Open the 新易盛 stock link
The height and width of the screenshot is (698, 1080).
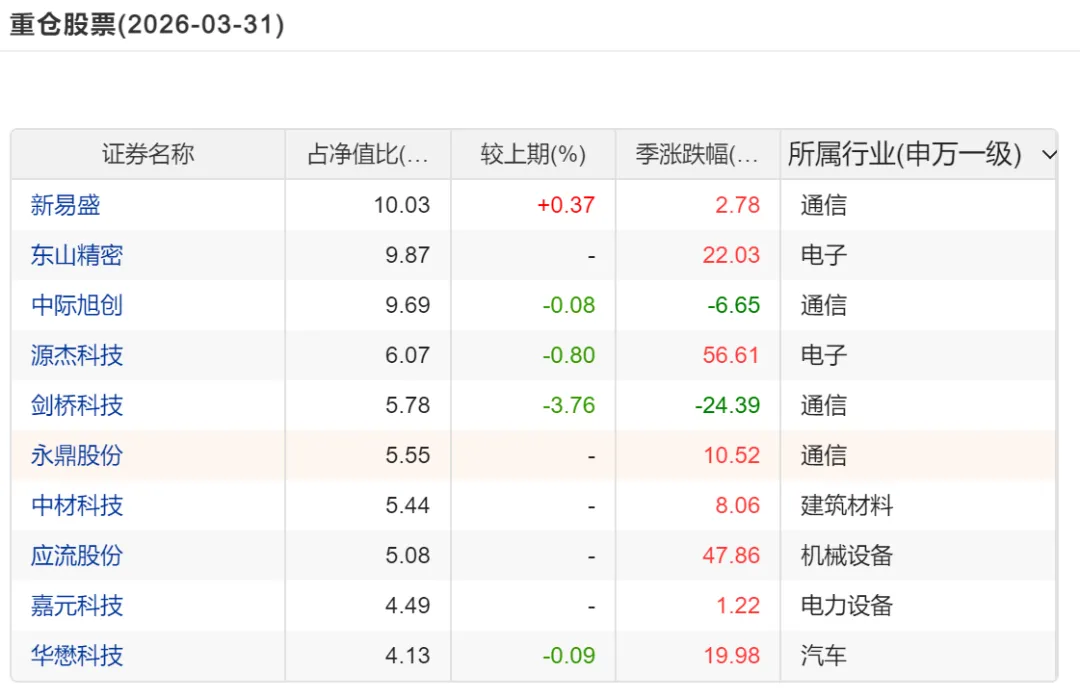pyautogui.click(x=65, y=205)
